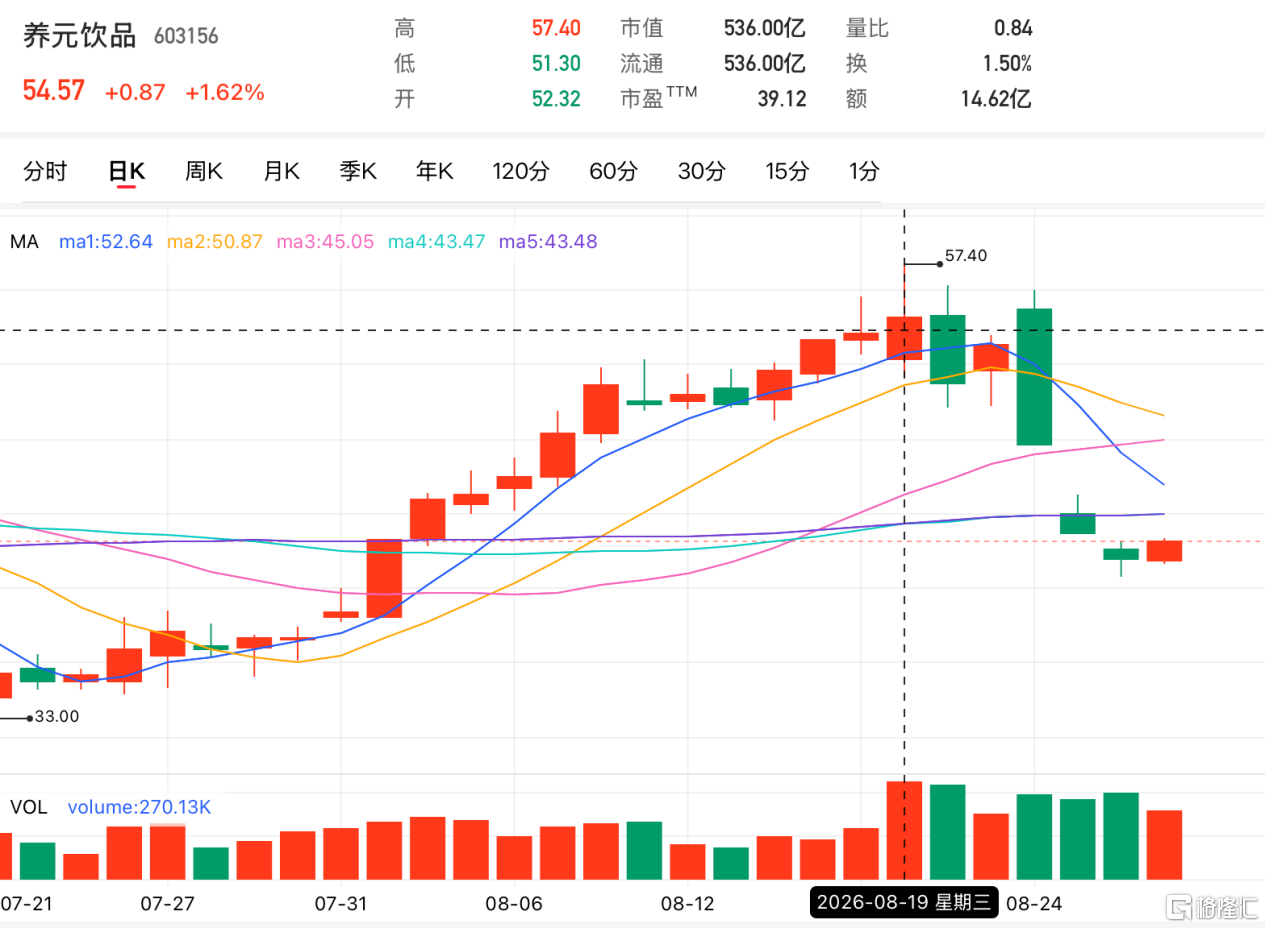The height and width of the screenshot is (928, 1265).
Task: Click the 33.00 low price marker
Action: [x=56, y=716]
